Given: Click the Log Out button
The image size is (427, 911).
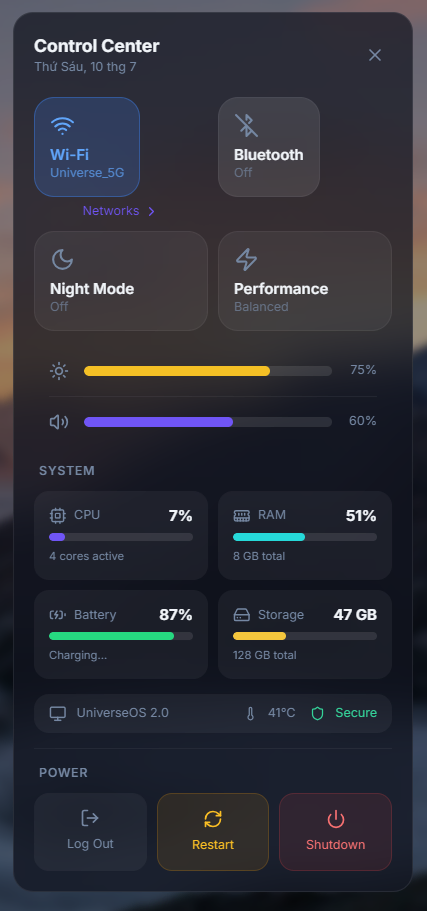Looking at the screenshot, I should tap(91, 832).
